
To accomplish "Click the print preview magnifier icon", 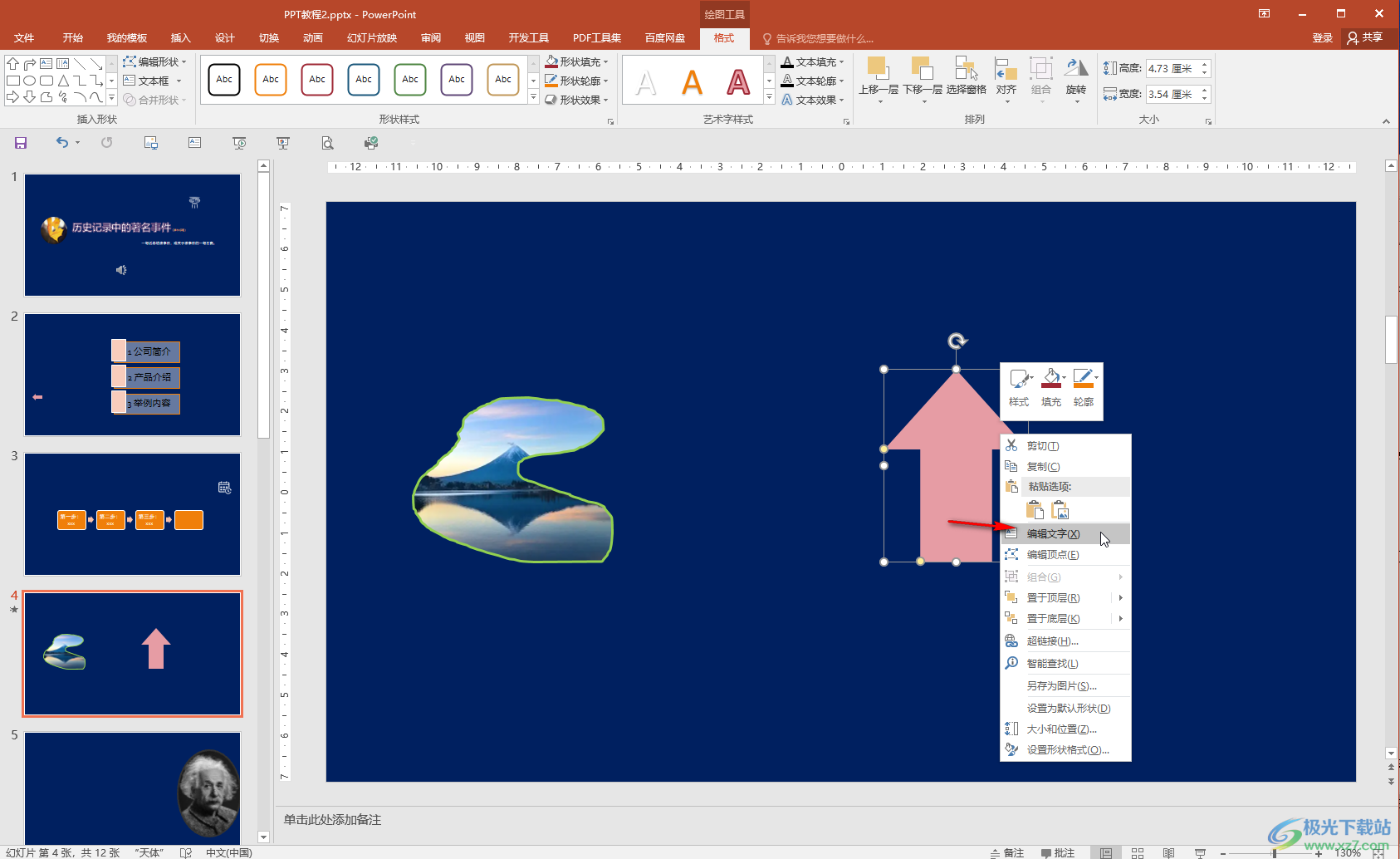I will point(328,143).
